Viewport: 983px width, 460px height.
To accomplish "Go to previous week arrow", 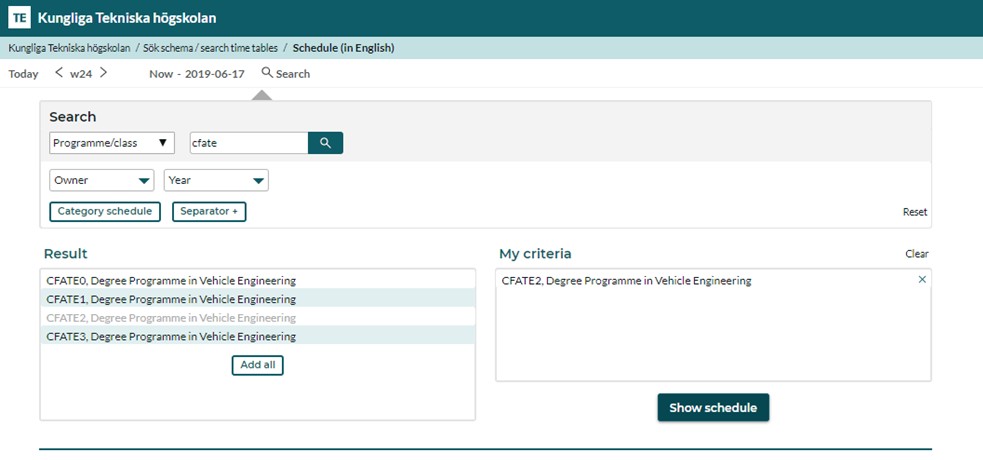I will 59,73.
